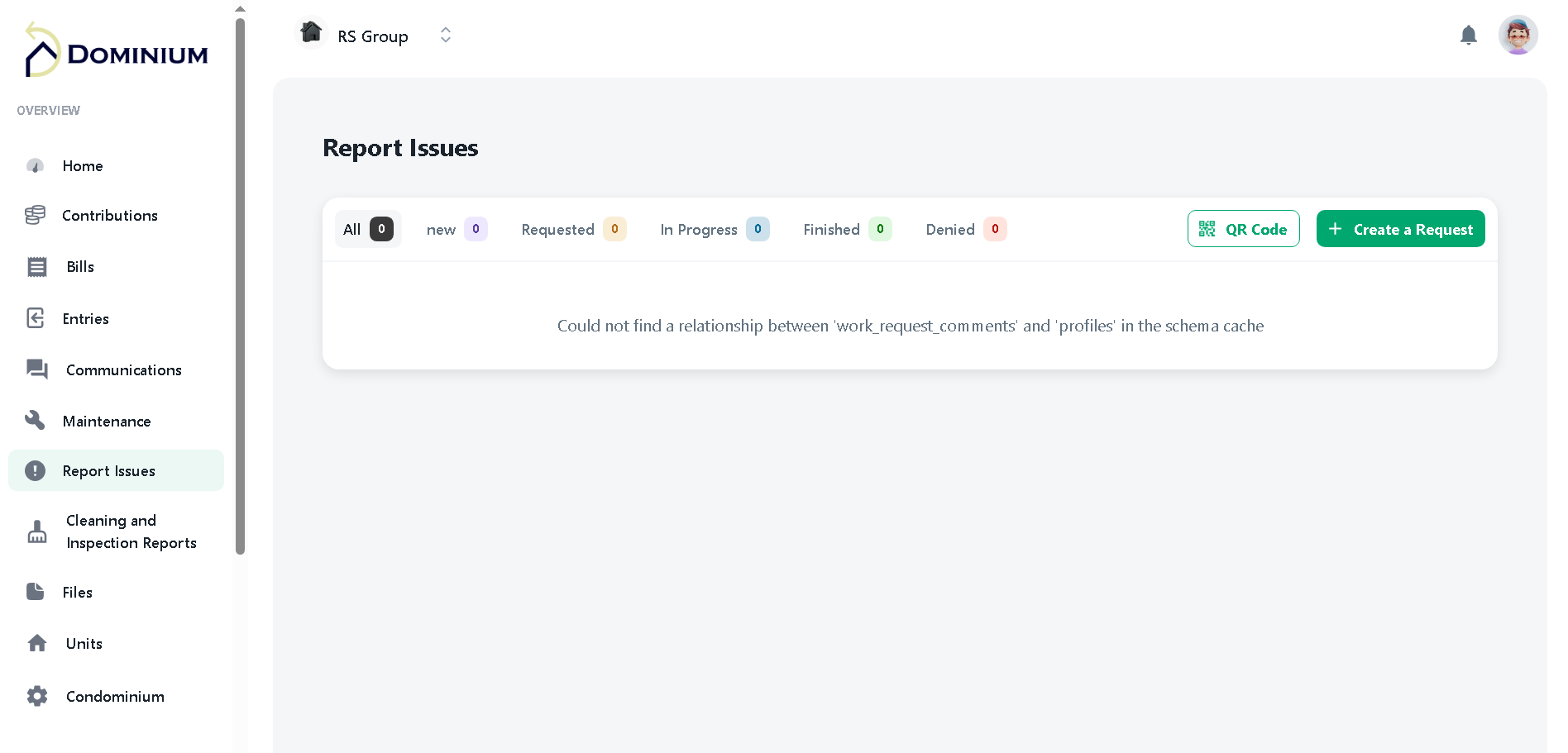Screen dimensions: 1568x753
Task: Select the Entries icon in sidebar
Action: tap(36, 318)
